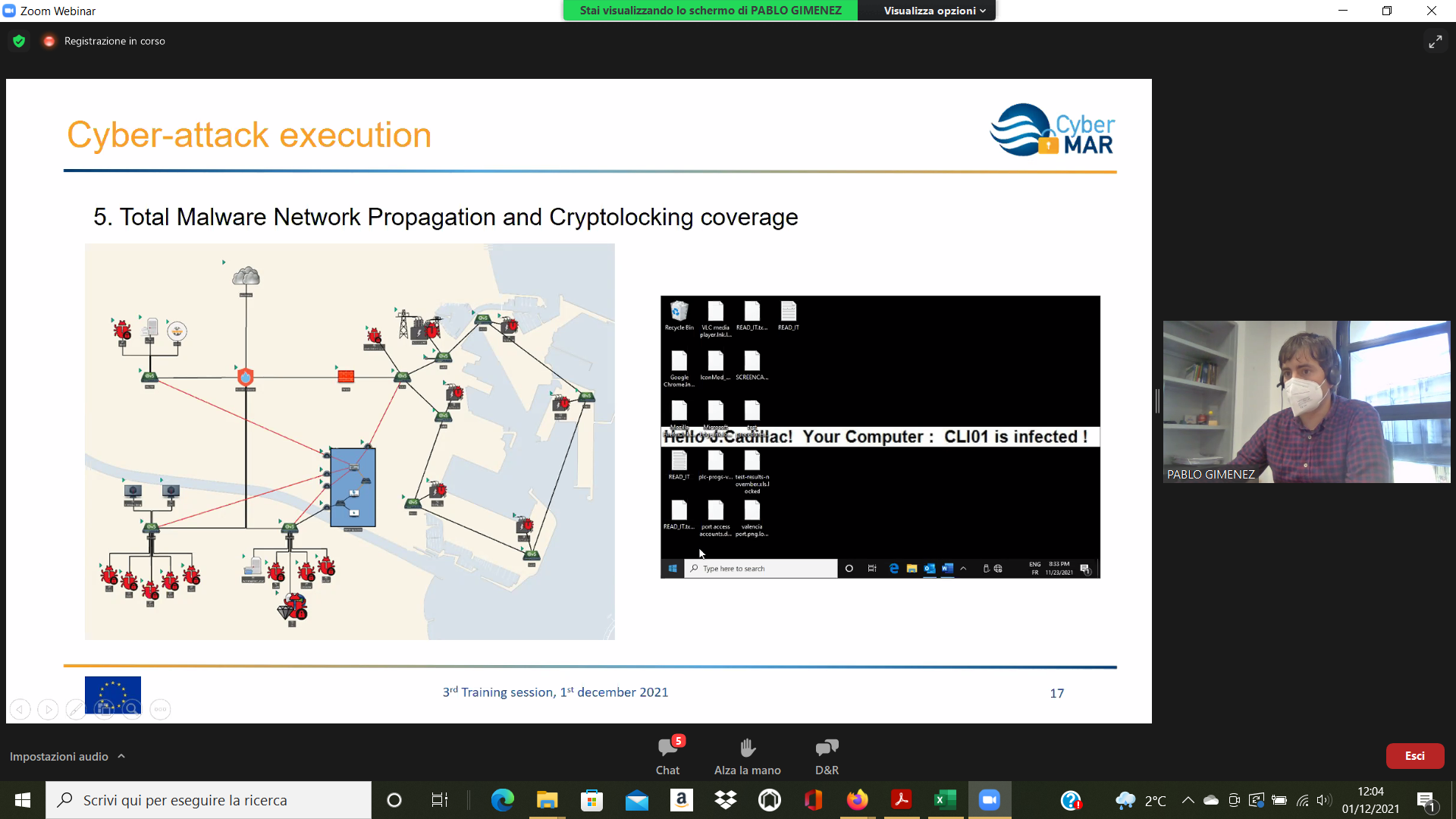
Task: Click previous slide arrow on presentation
Action: 20,710
